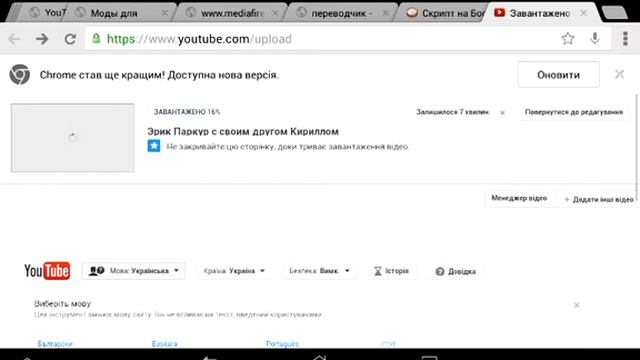Close the переводчик tab
The height and width of the screenshot is (360, 640).
coord(385,13)
